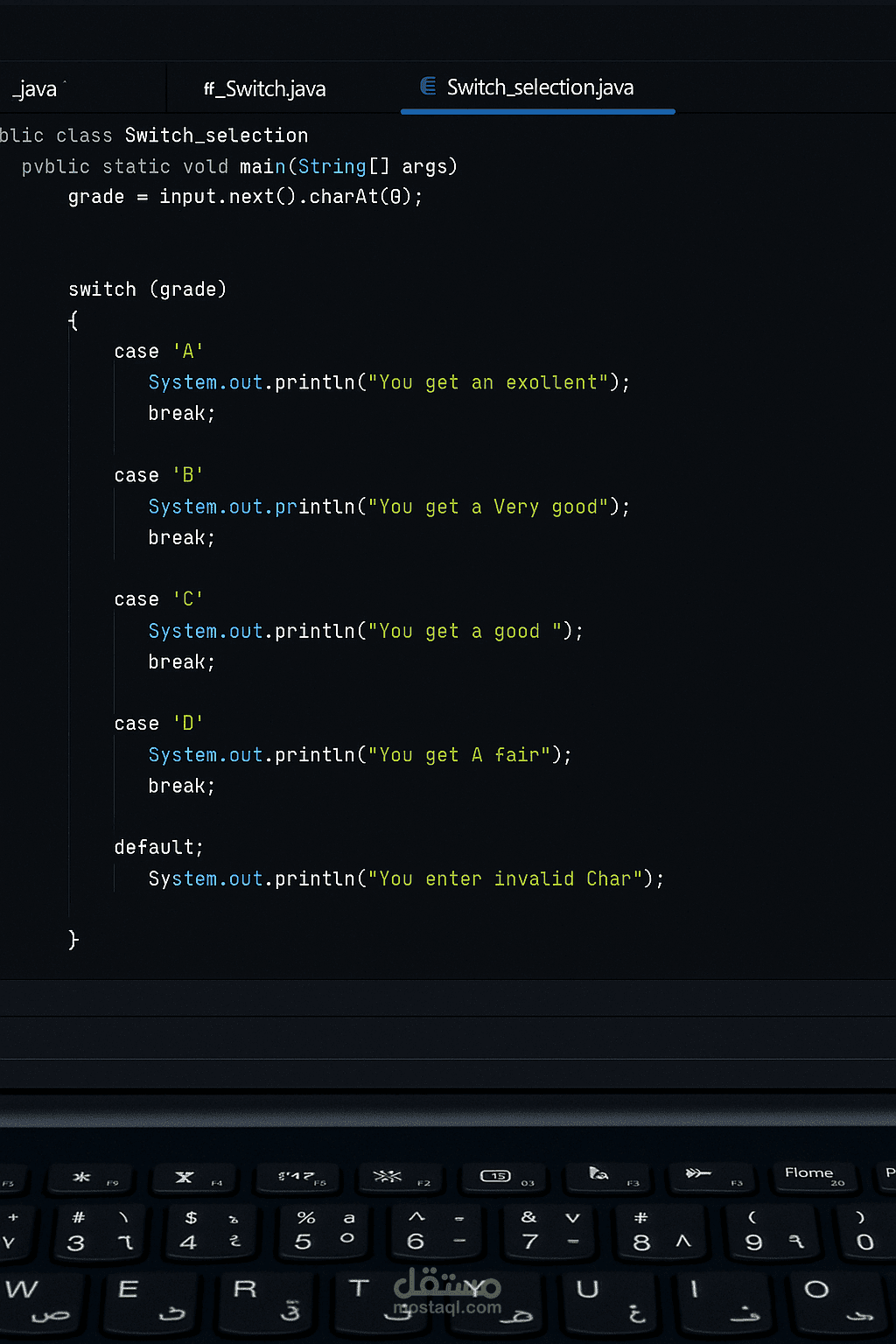896x1344 pixels.
Task: Place cursor on grade = input.next() line
Action: click(x=245, y=197)
